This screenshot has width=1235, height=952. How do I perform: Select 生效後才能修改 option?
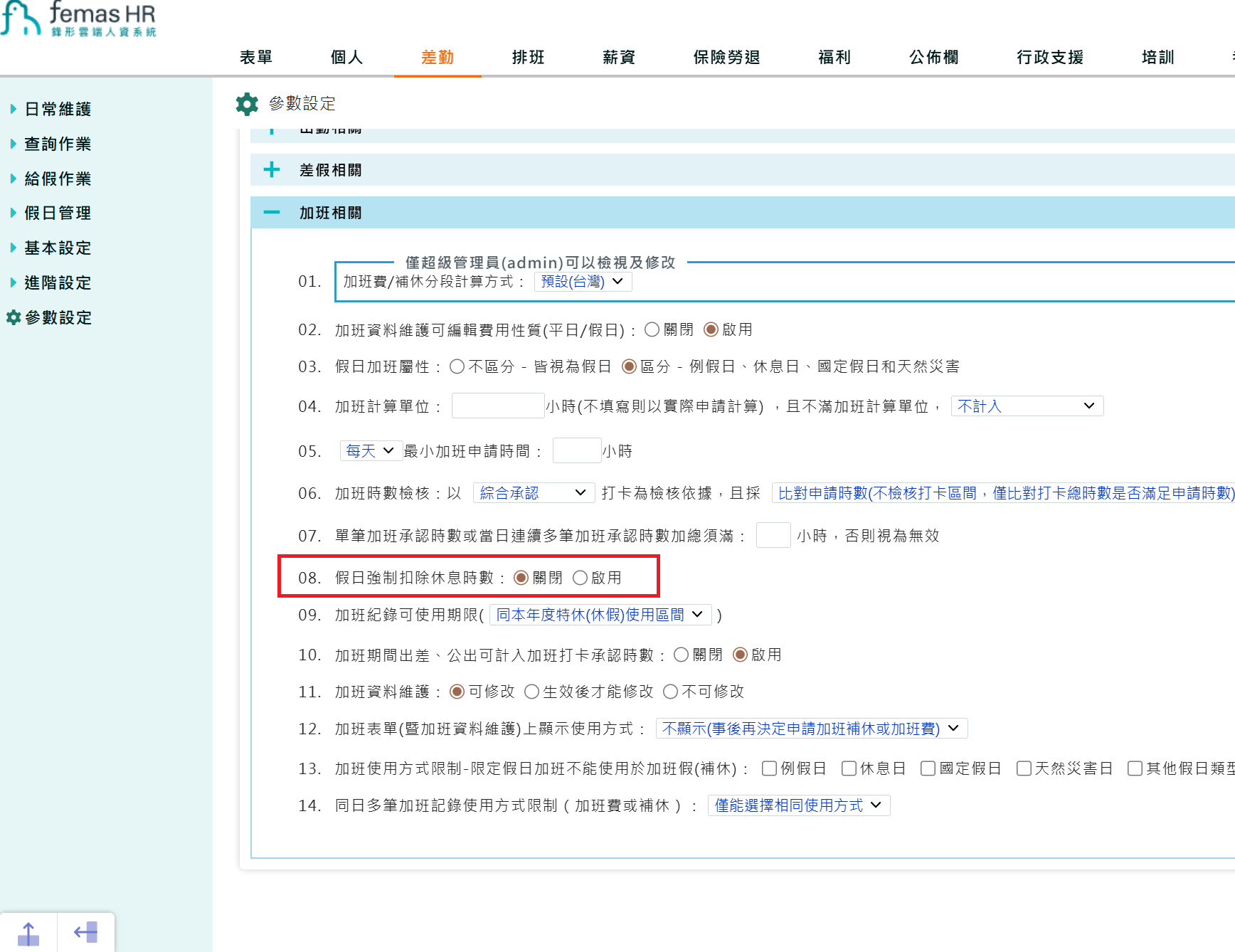(531, 692)
